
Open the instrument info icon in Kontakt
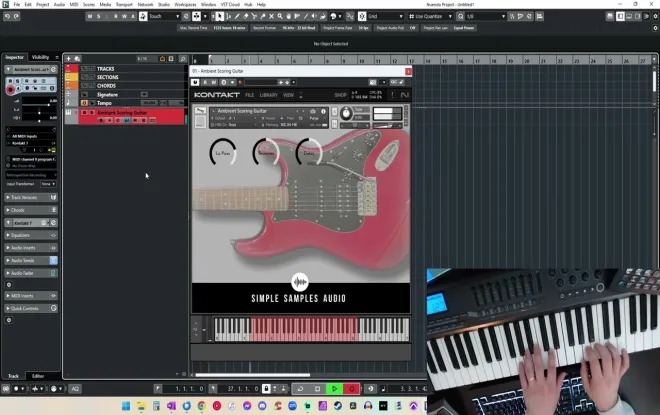[x=323, y=111]
